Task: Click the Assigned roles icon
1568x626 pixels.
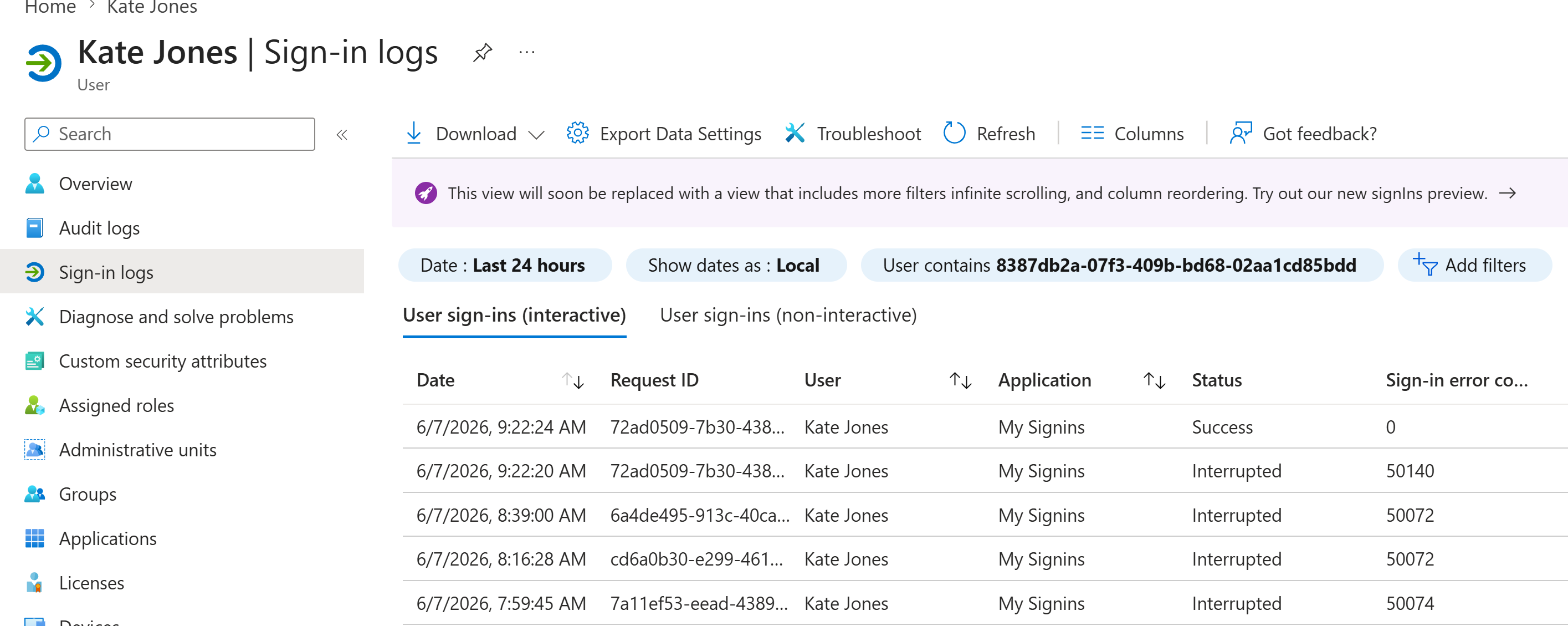Action: [35, 405]
